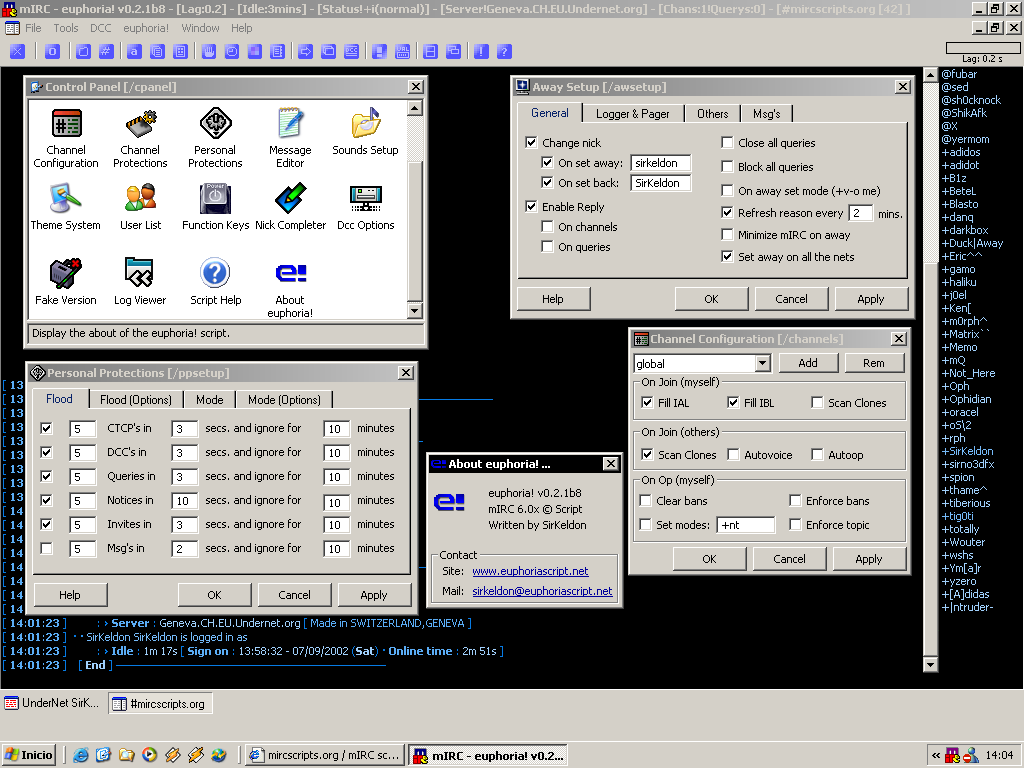This screenshot has height=768, width=1024.
Task: Open Function Keys icon
Action: 216,206
